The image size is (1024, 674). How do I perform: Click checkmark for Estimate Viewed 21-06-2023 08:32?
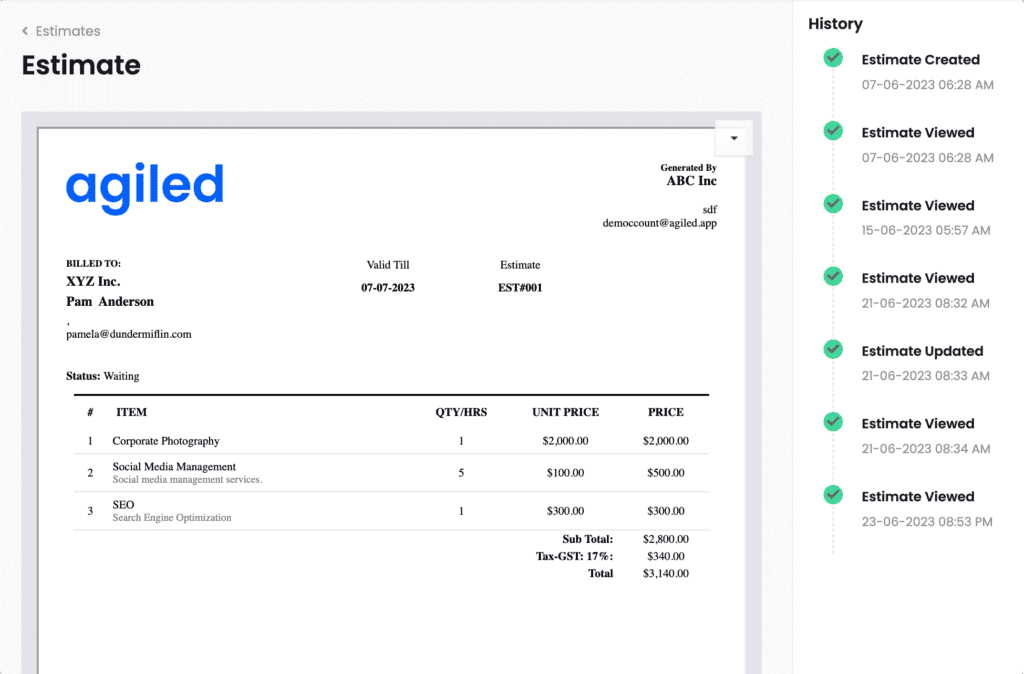(833, 277)
